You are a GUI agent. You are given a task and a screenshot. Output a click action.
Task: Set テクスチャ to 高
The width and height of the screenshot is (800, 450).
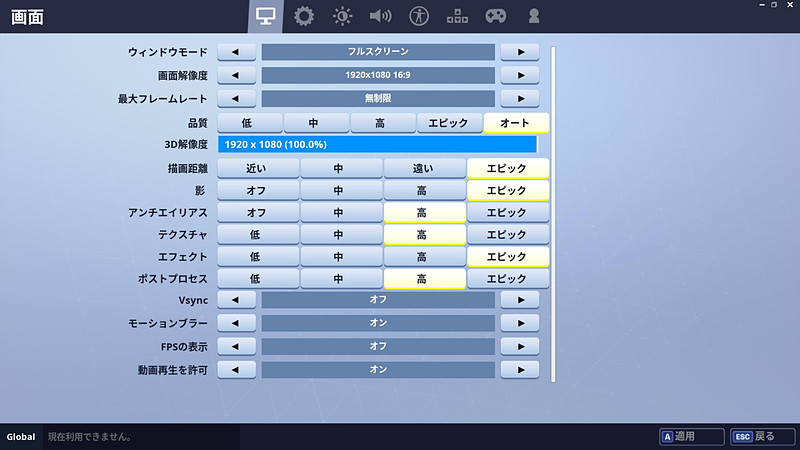424,235
